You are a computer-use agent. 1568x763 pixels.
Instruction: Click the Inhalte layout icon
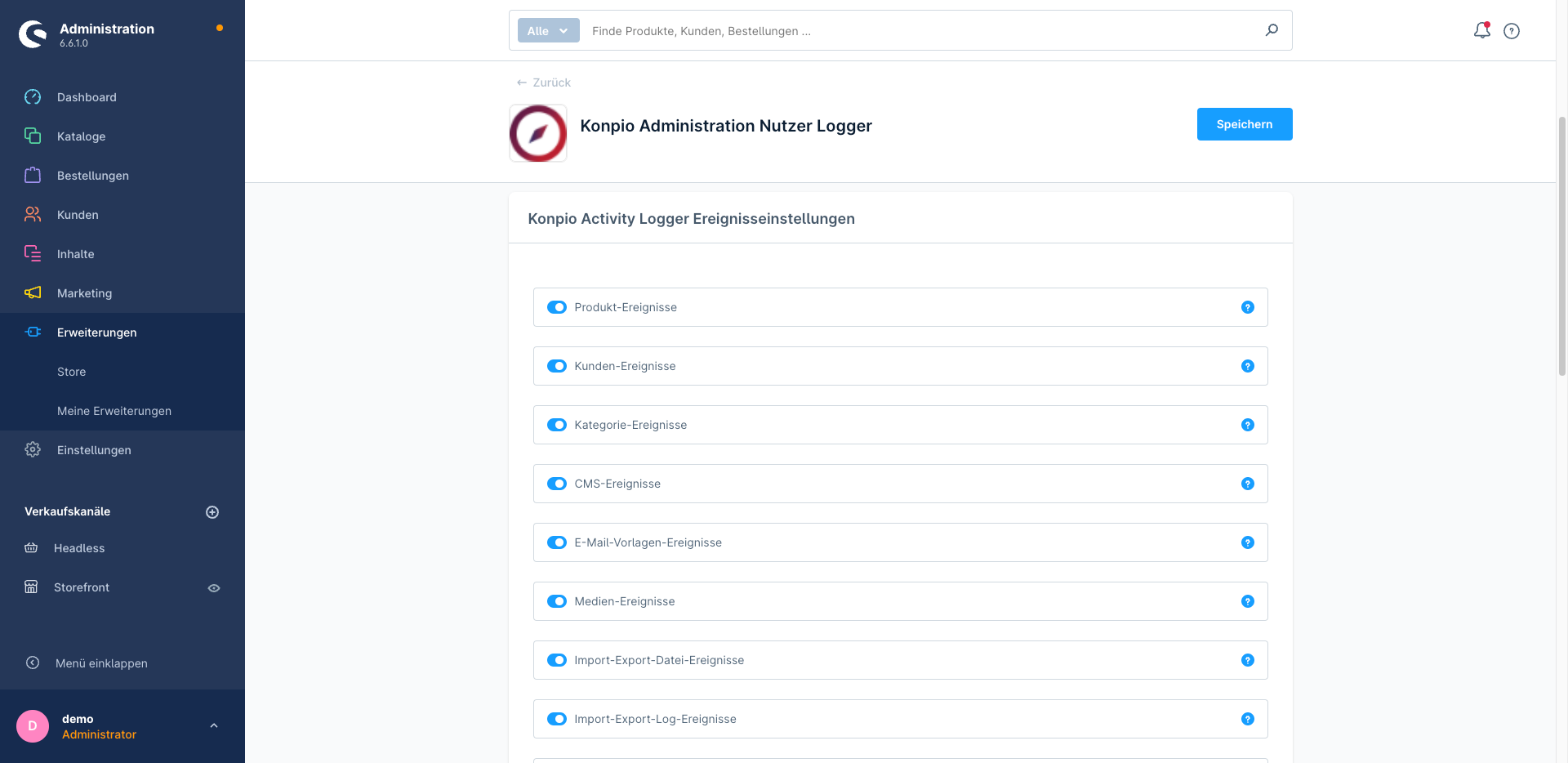[x=33, y=254]
